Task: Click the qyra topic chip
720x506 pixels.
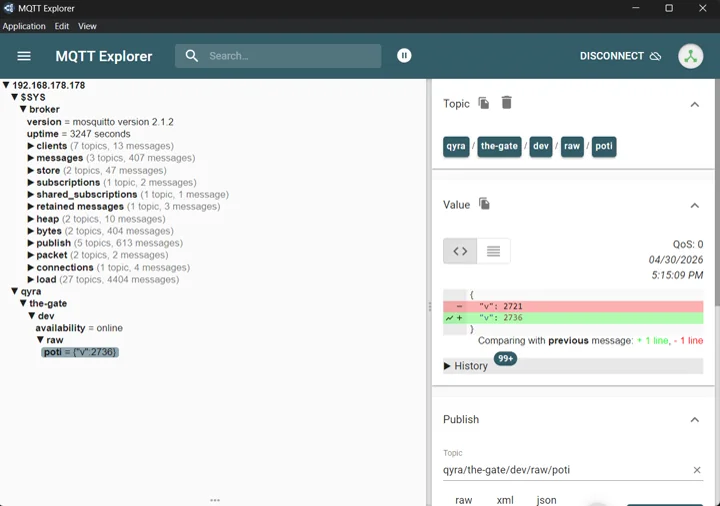Action: coord(456,146)
